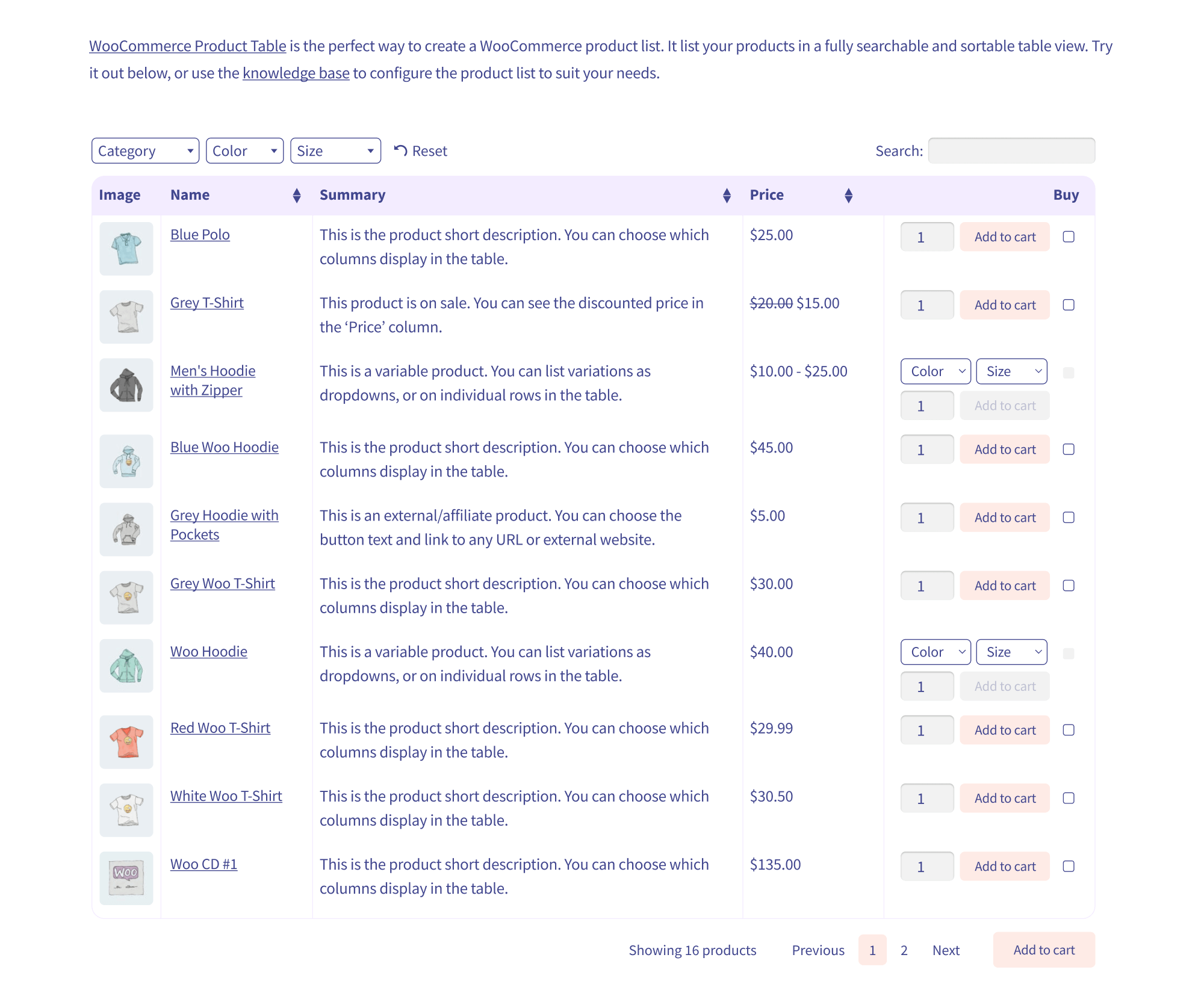Check the Grey Woo T-Shirt buy checkbox

[x=1069, y=586]
